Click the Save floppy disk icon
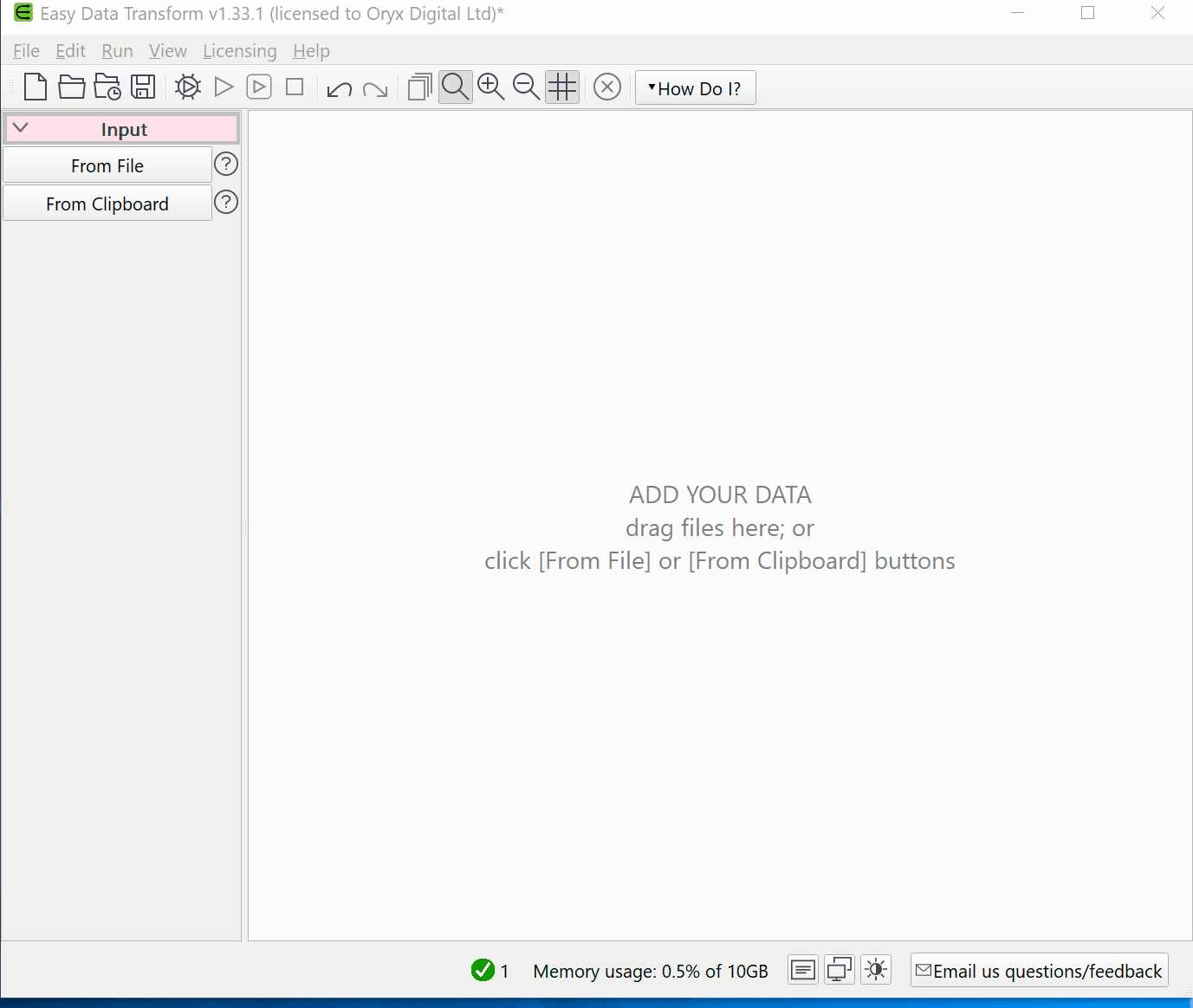 143,87
